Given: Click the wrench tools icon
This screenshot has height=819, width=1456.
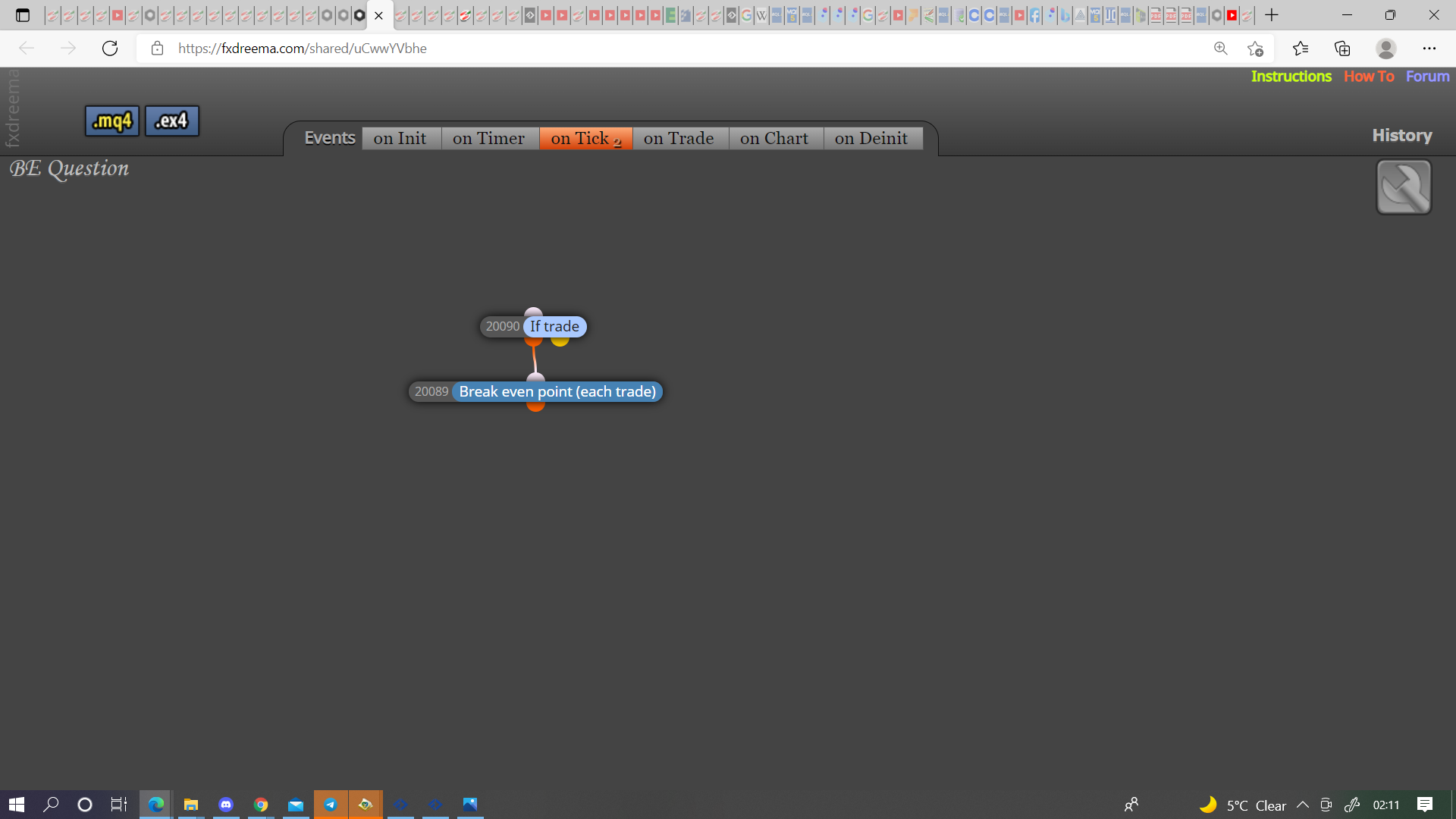Looking at the screenshot, I should point(1404,187).
